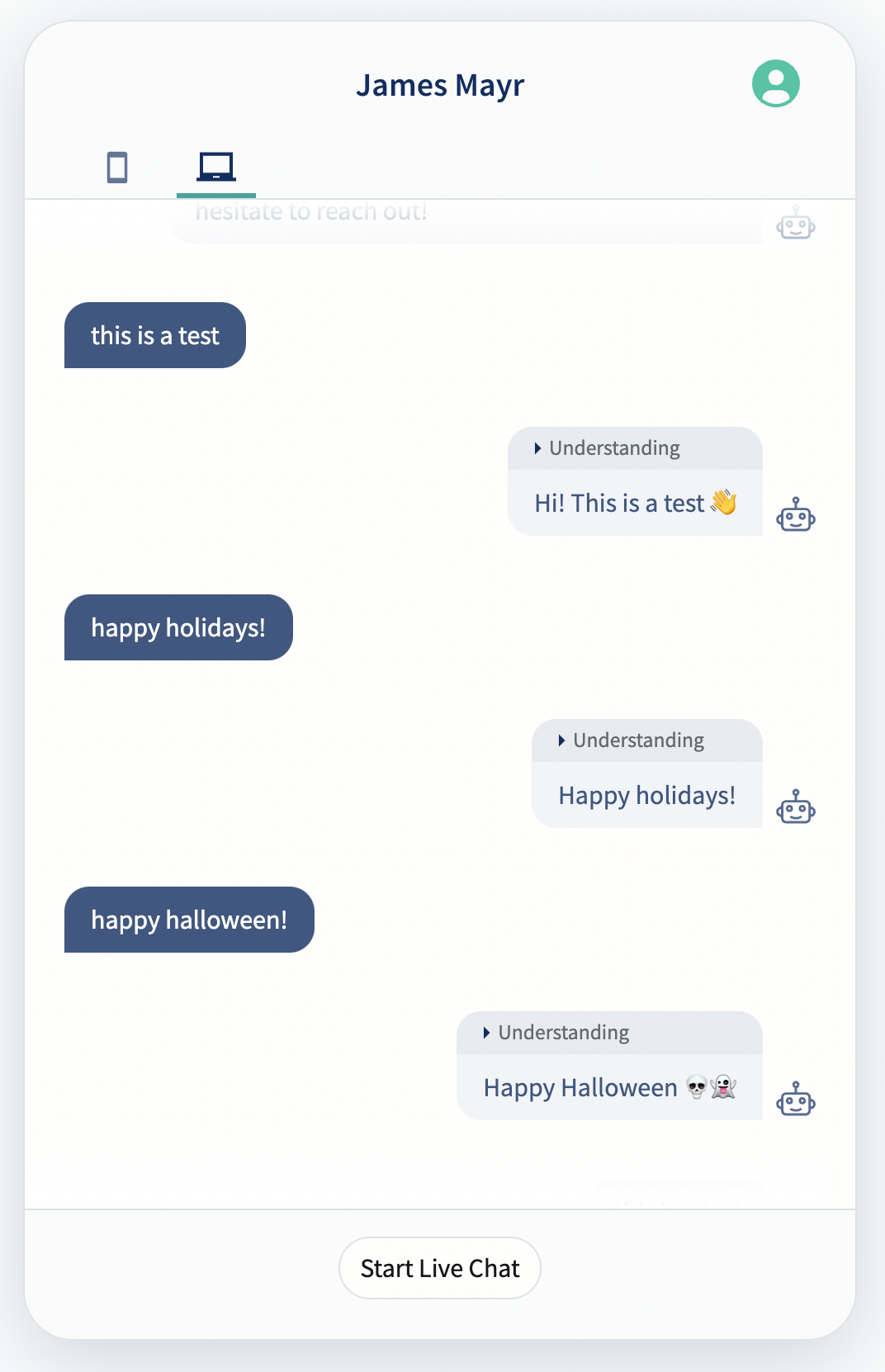This screenshot has height=1372, width=885.
Task: Switch to the mobile phone view tab
Action: pos(117,168)
